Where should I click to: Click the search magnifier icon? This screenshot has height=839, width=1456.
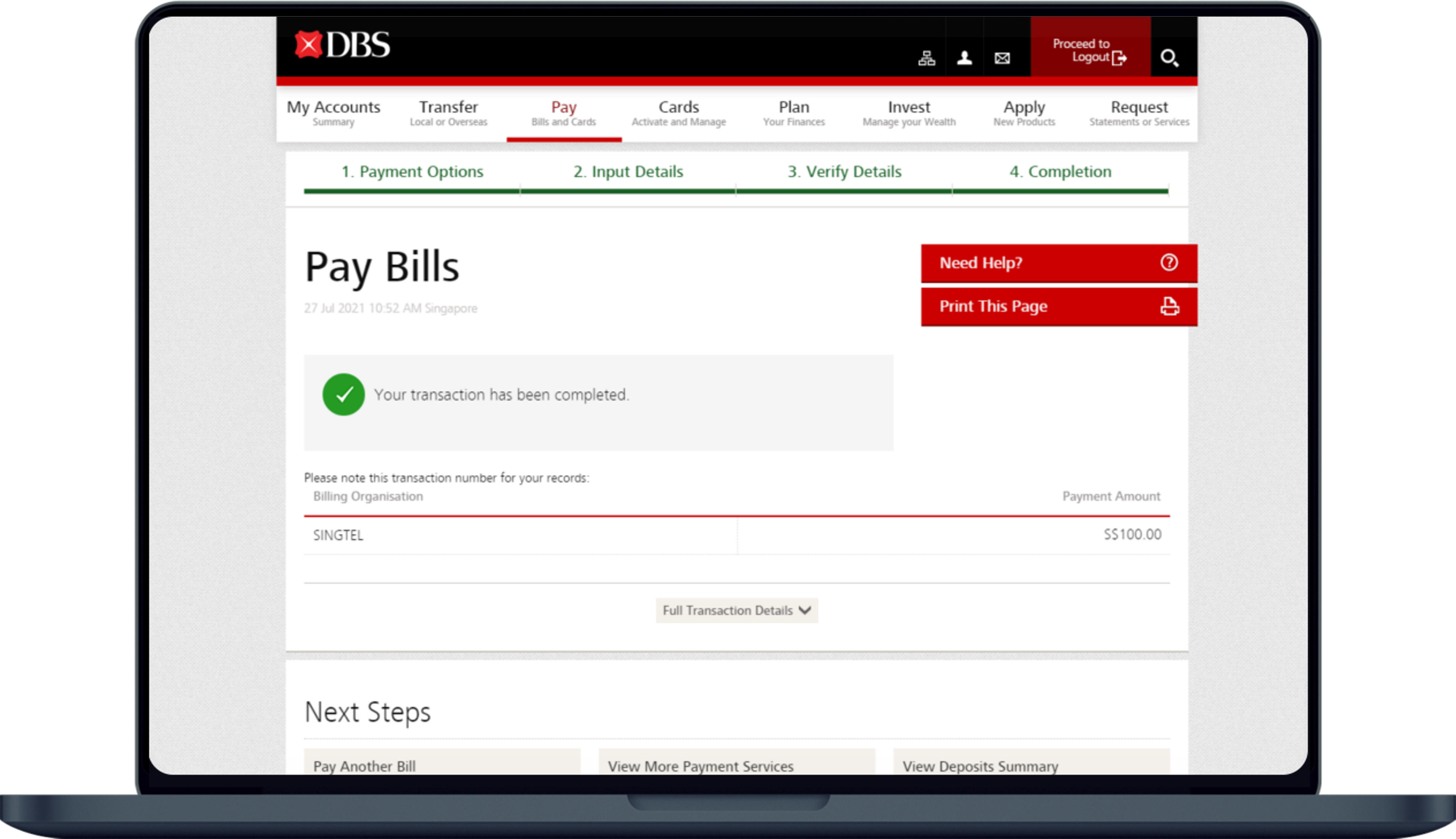1169,58
